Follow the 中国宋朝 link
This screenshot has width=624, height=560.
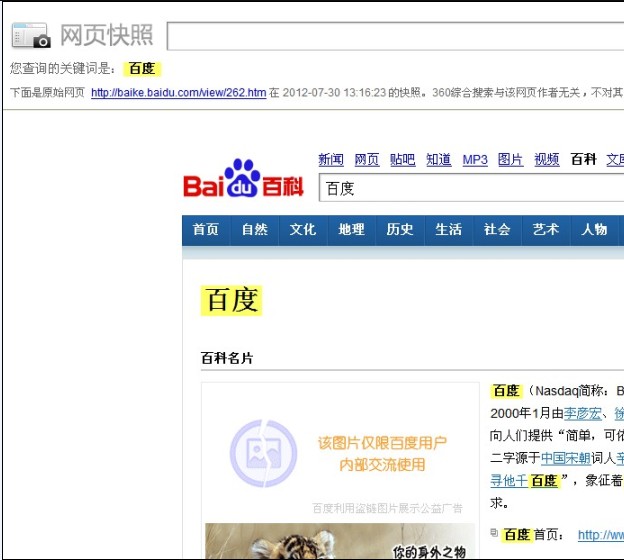568,458
